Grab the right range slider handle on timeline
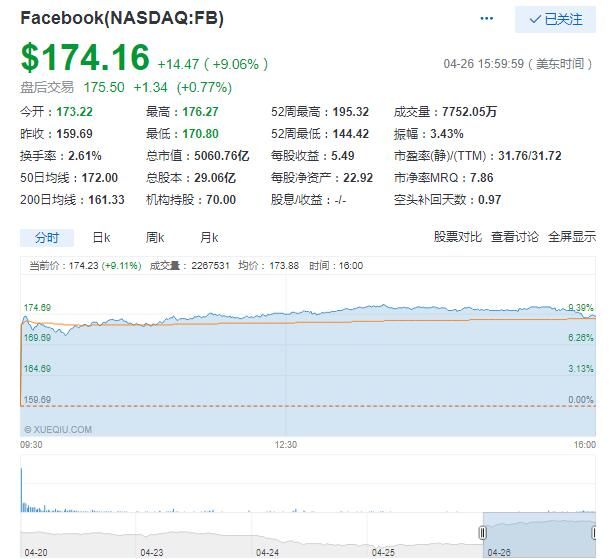The height and width of the screenshot is (559, 615). pyautogui.click(x=594, y=533)
